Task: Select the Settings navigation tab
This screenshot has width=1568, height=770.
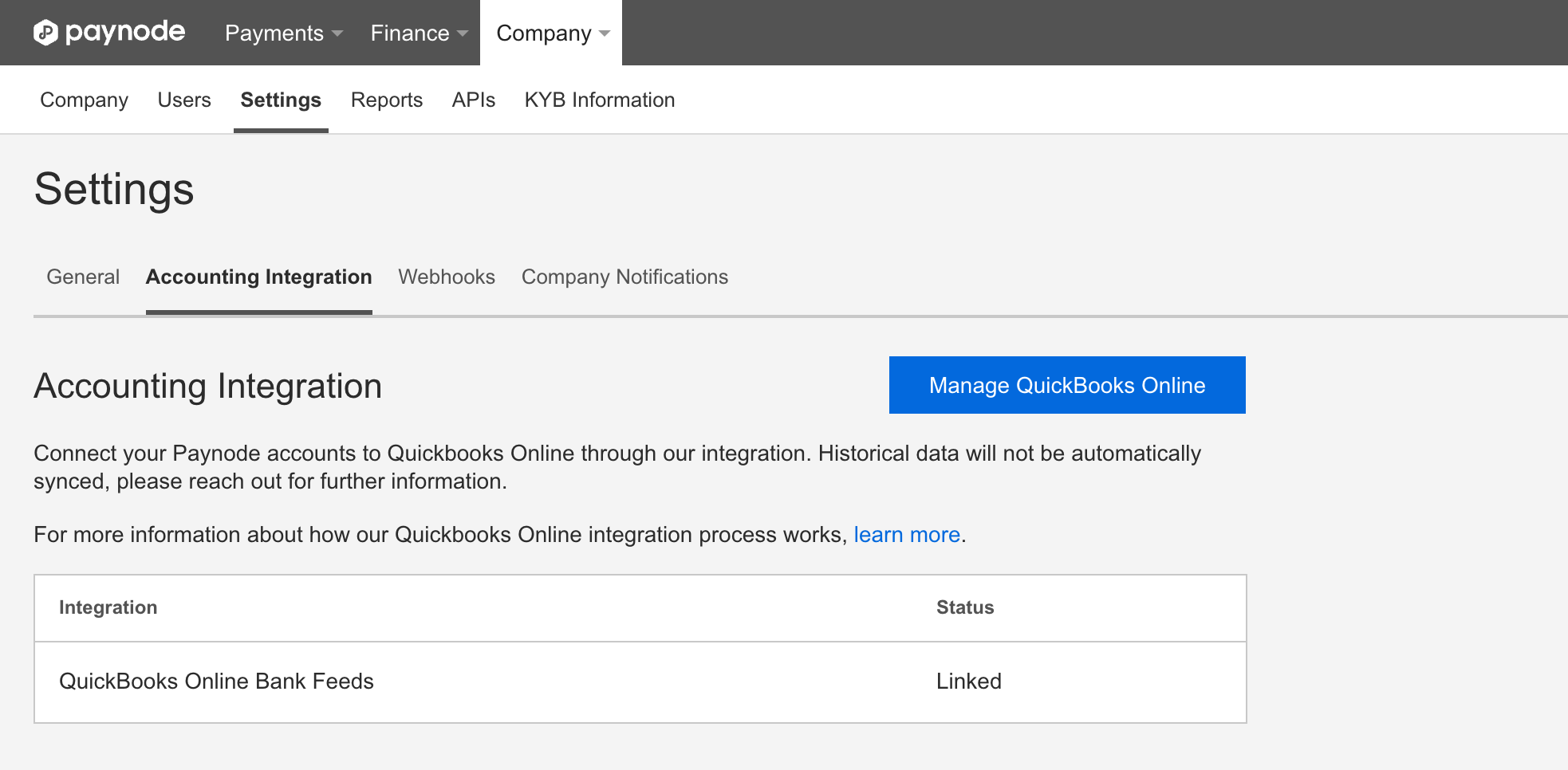Action: click(x=281, y=100)
